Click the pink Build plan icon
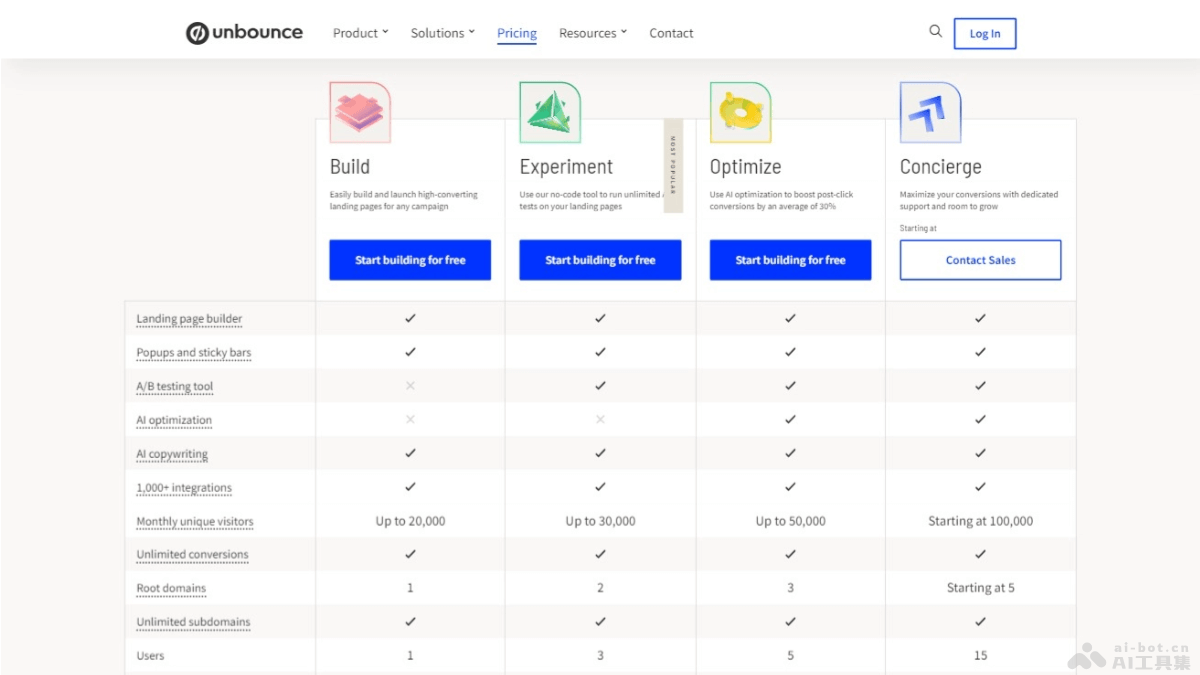This screenshot has height=675, width=1200. [359, 111]
